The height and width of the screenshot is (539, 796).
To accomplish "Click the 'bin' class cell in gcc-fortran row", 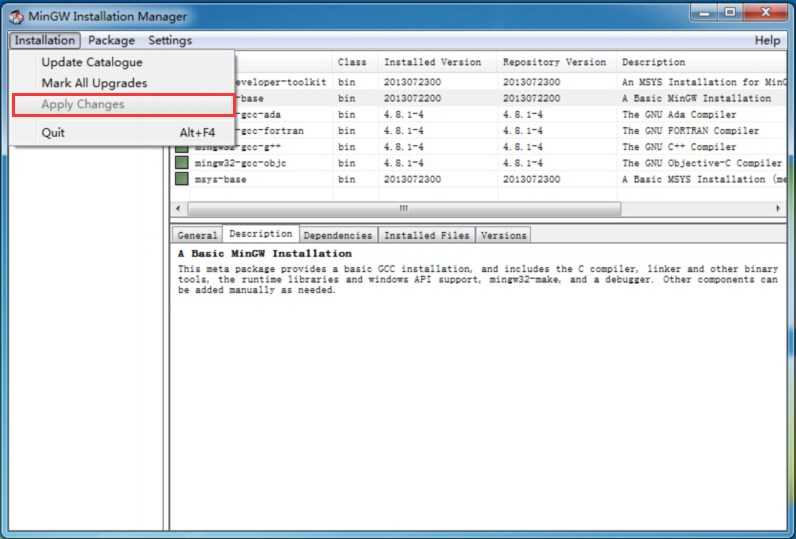I will click(347, 130).
